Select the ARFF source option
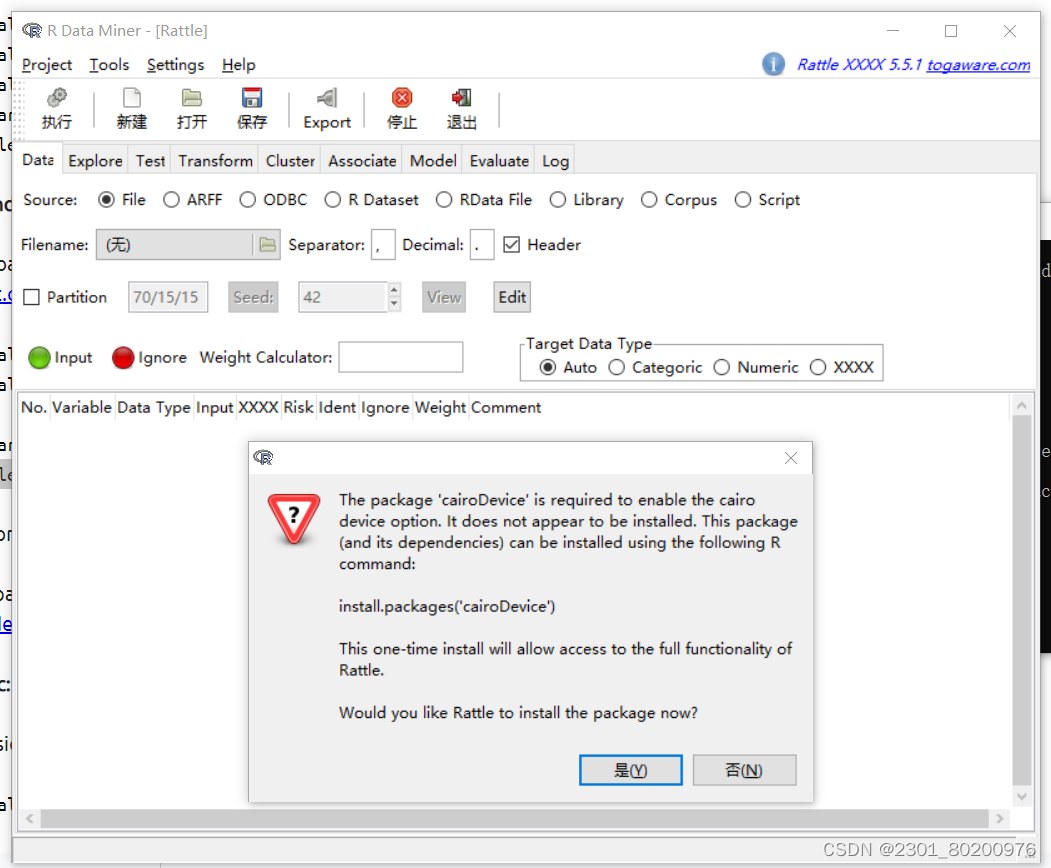 point(171,200)
